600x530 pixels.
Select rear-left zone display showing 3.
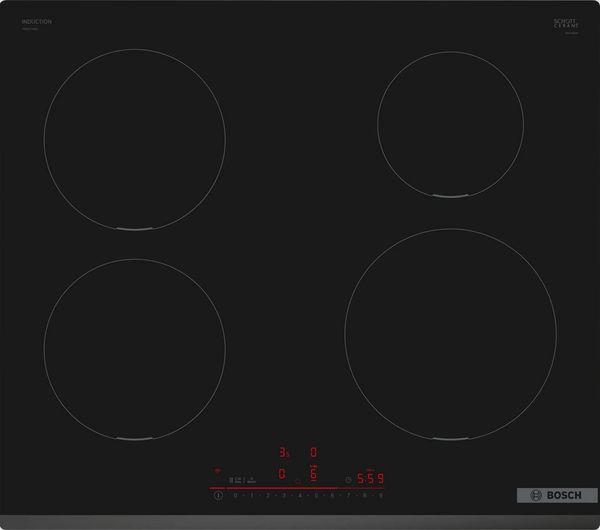tap(284, 453)
